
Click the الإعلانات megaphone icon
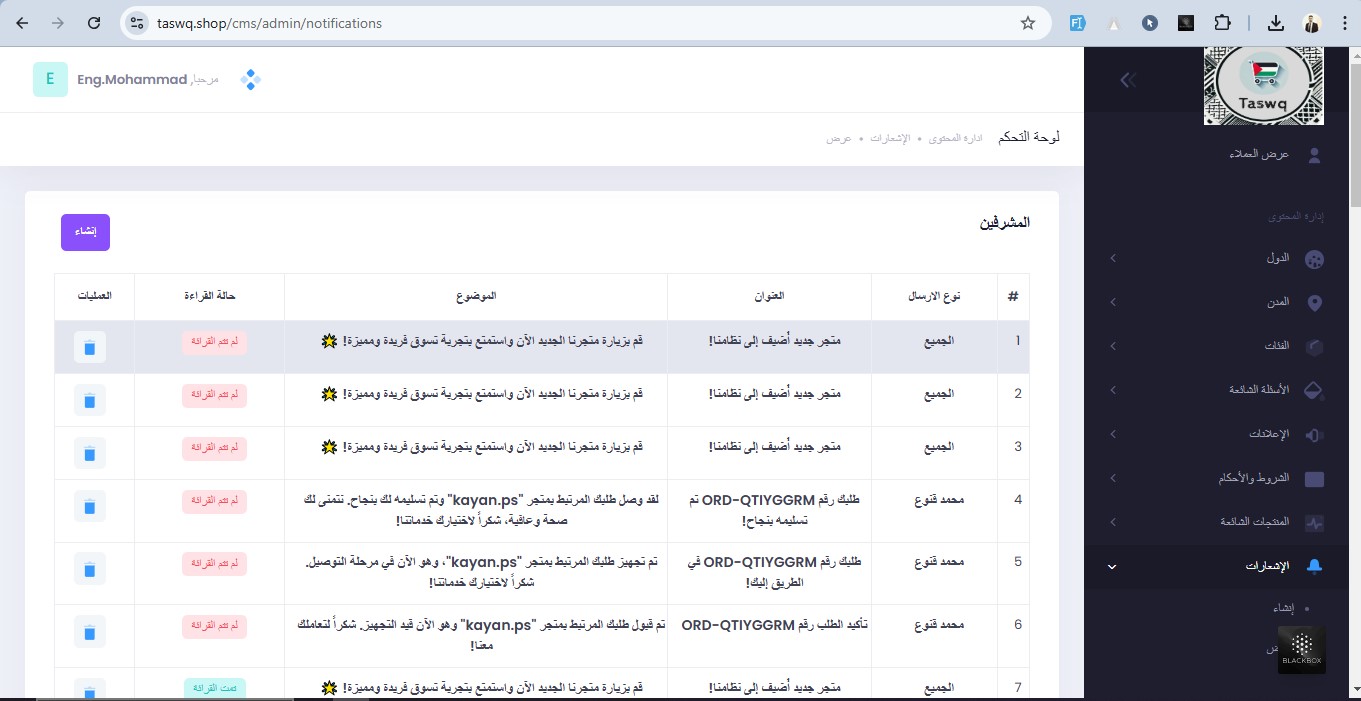click(x=1314, y=434)
